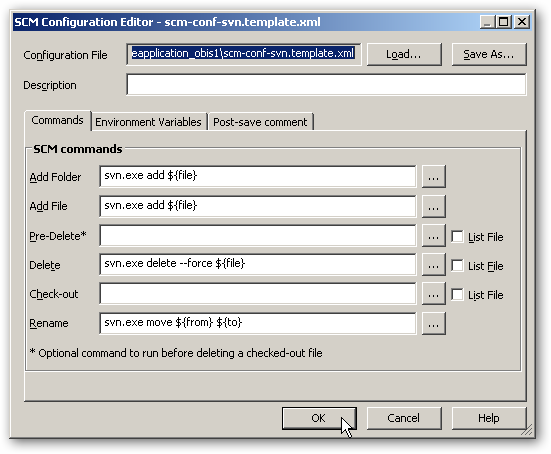This screenshot has width=551, height=454.
Task: Click the Check-out label
Action: pyautogui.click(x=54, y=294)
